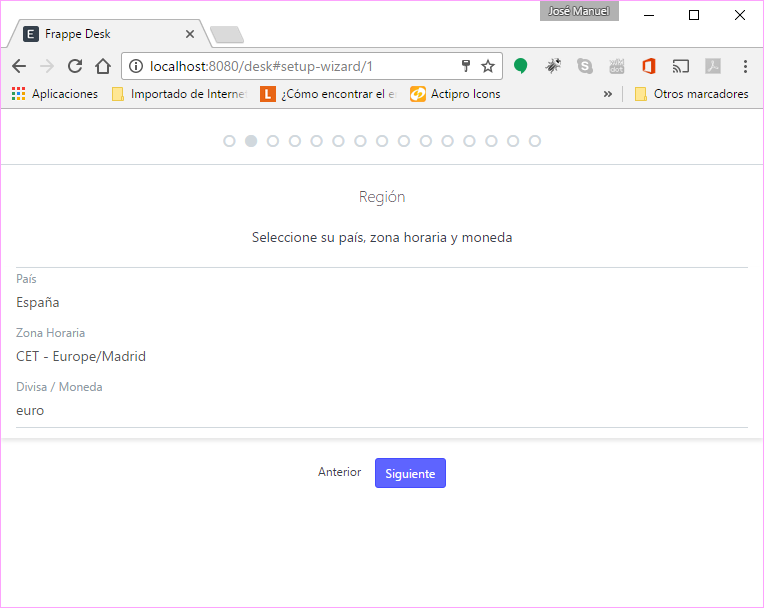Open the Skype extension icon
The image size is (764, 608).
(585, 66)
